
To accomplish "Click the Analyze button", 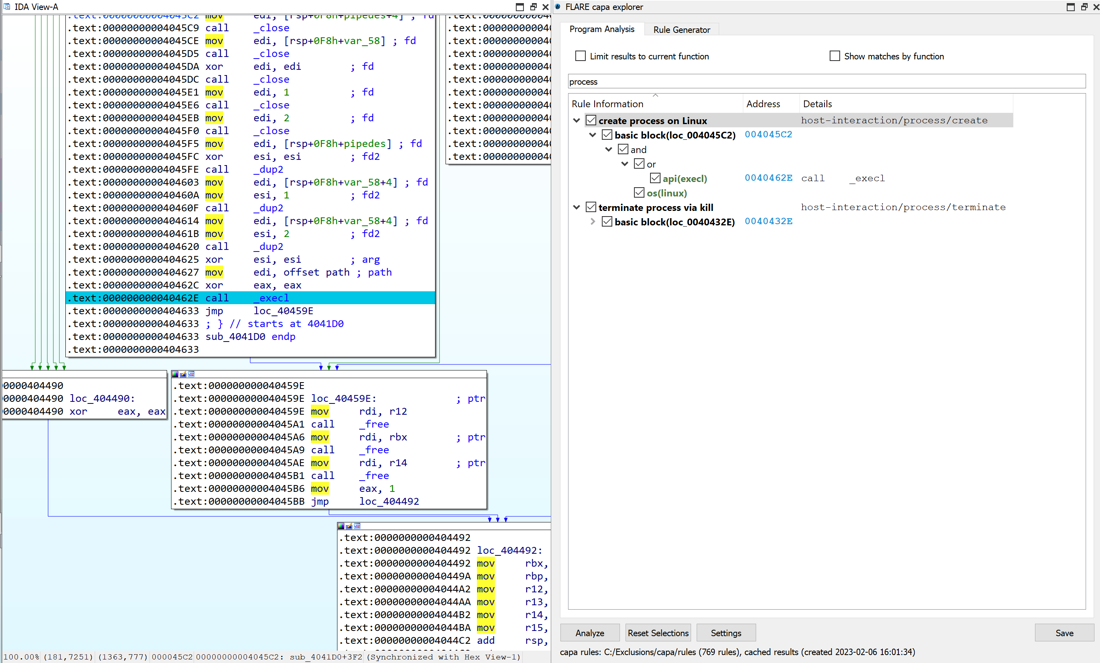I will click(590, 633).
